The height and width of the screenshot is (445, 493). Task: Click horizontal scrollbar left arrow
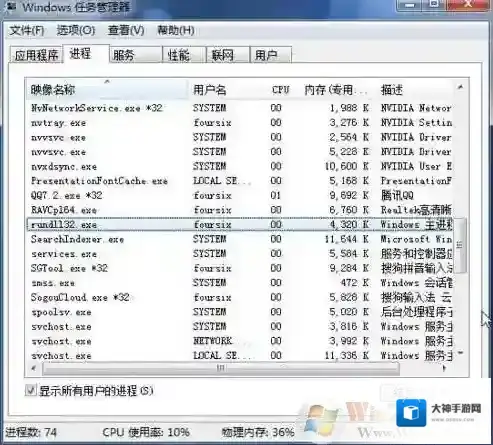click(x=33, y=368)
